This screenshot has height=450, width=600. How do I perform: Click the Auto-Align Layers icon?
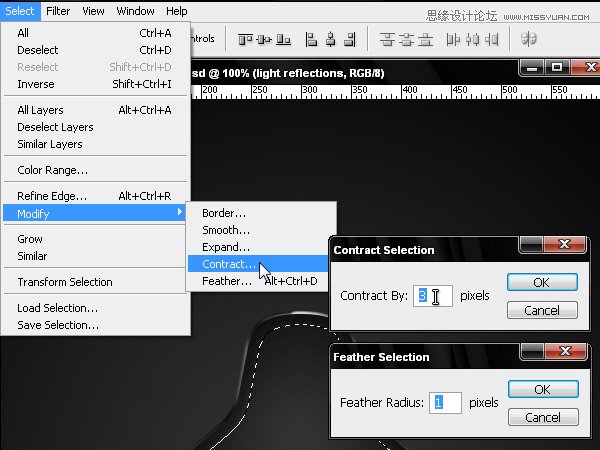[529, 39]
